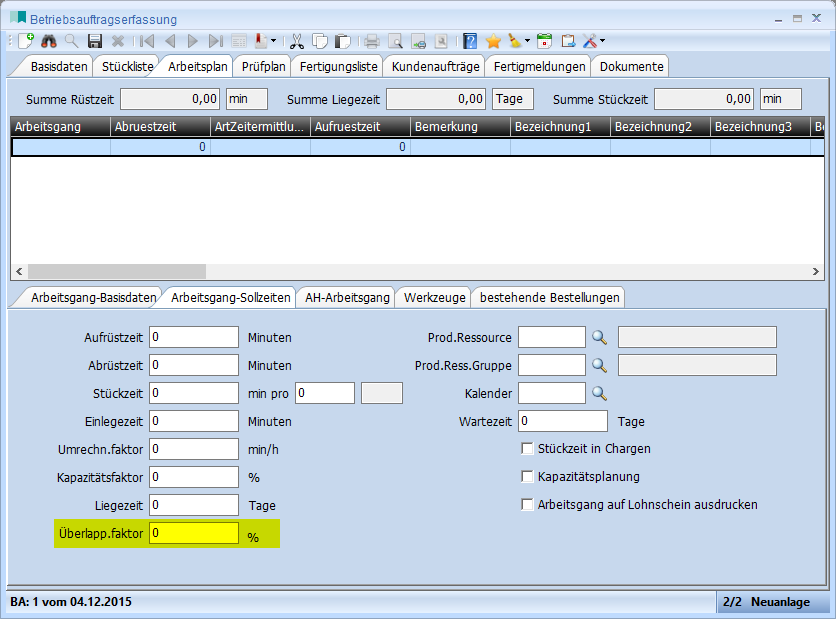Add to favorites with star icon
Image resolution: width=836 pixels, height=619 pixels.
coord(493,41)
